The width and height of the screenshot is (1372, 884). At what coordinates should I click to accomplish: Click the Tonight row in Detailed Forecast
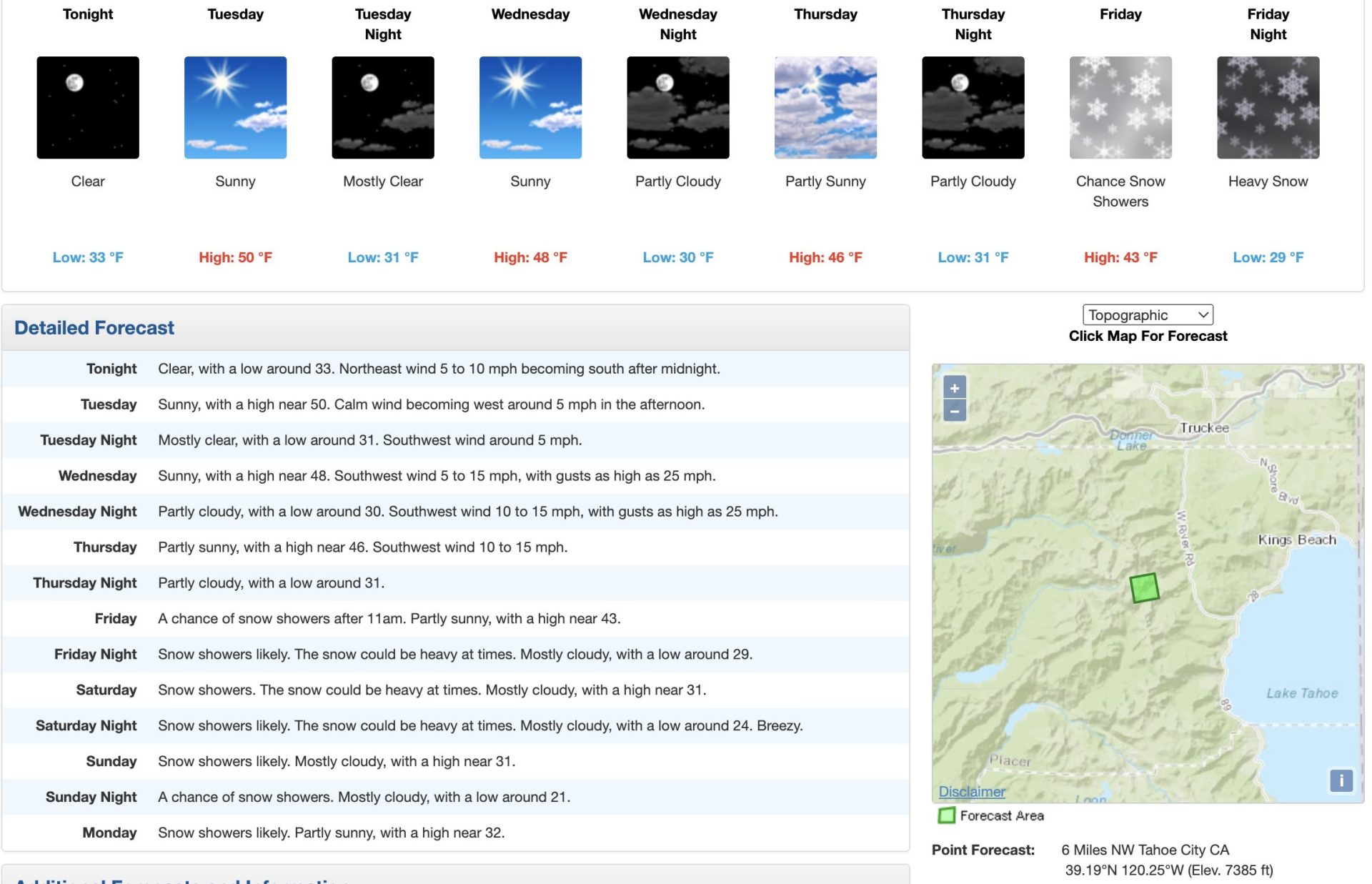[455, 369]
